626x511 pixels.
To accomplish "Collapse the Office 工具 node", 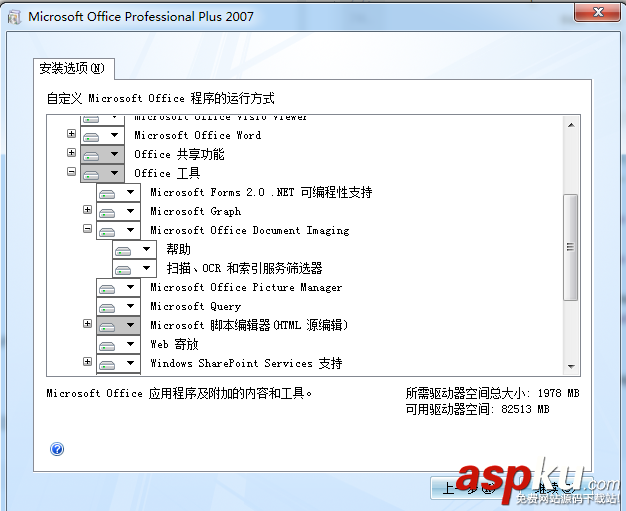I will click(x=71, y=172).
